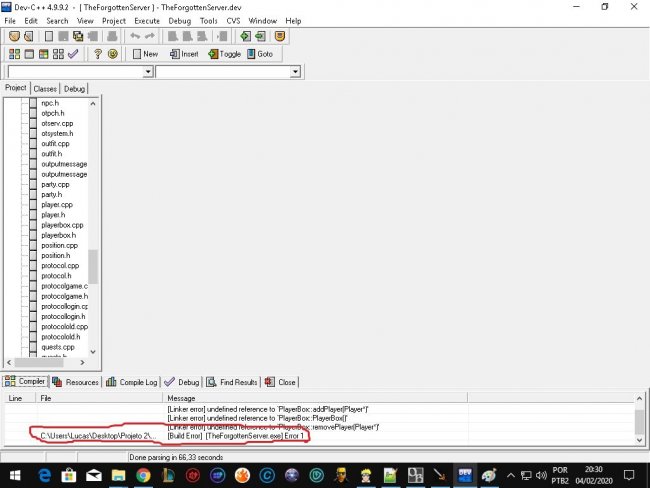This screenshot has height=488, width=650.
Task: Click the Compile and Run icon
Action: coord(44,54)
